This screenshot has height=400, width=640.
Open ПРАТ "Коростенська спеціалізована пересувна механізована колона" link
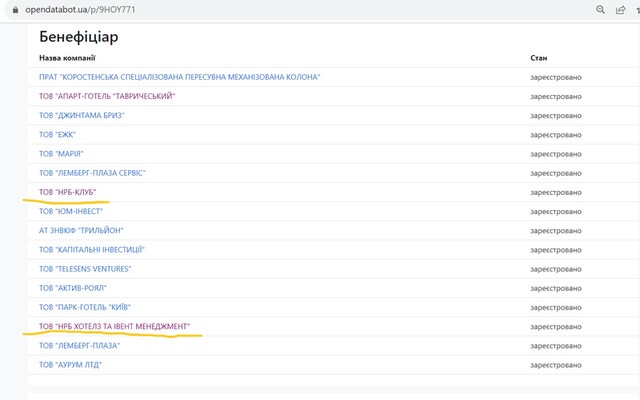point(179,77)
